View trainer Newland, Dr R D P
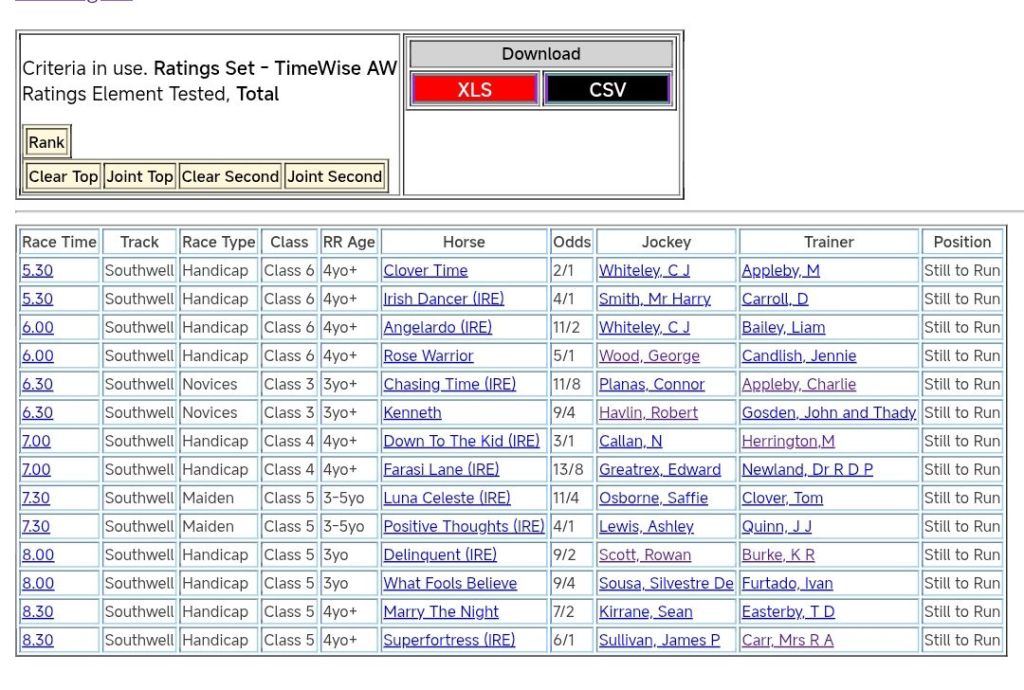Screen dimensions: 1024x690 [807, 469]
